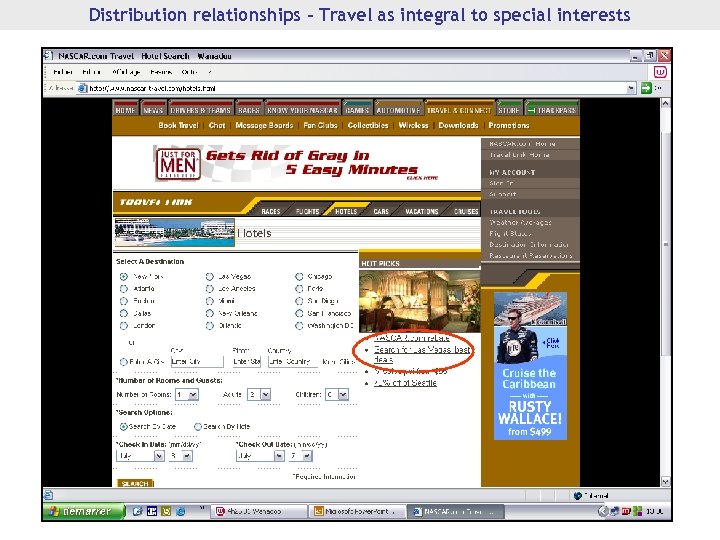Open the Know Your NASCAR nav tab

(x=302, y=110)
